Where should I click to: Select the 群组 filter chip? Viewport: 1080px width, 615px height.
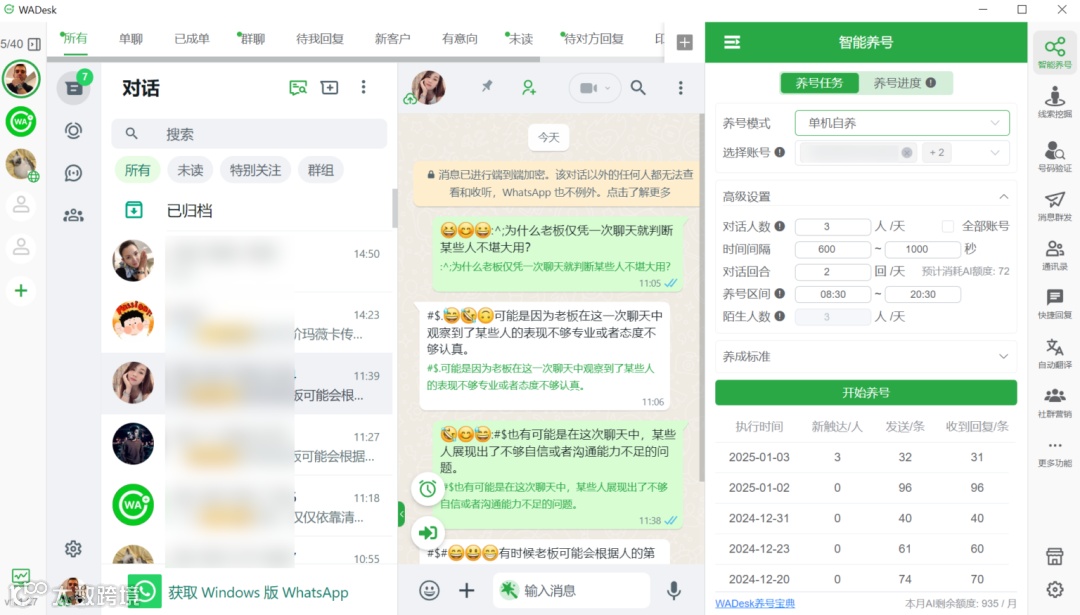click(x=320, y=170)
